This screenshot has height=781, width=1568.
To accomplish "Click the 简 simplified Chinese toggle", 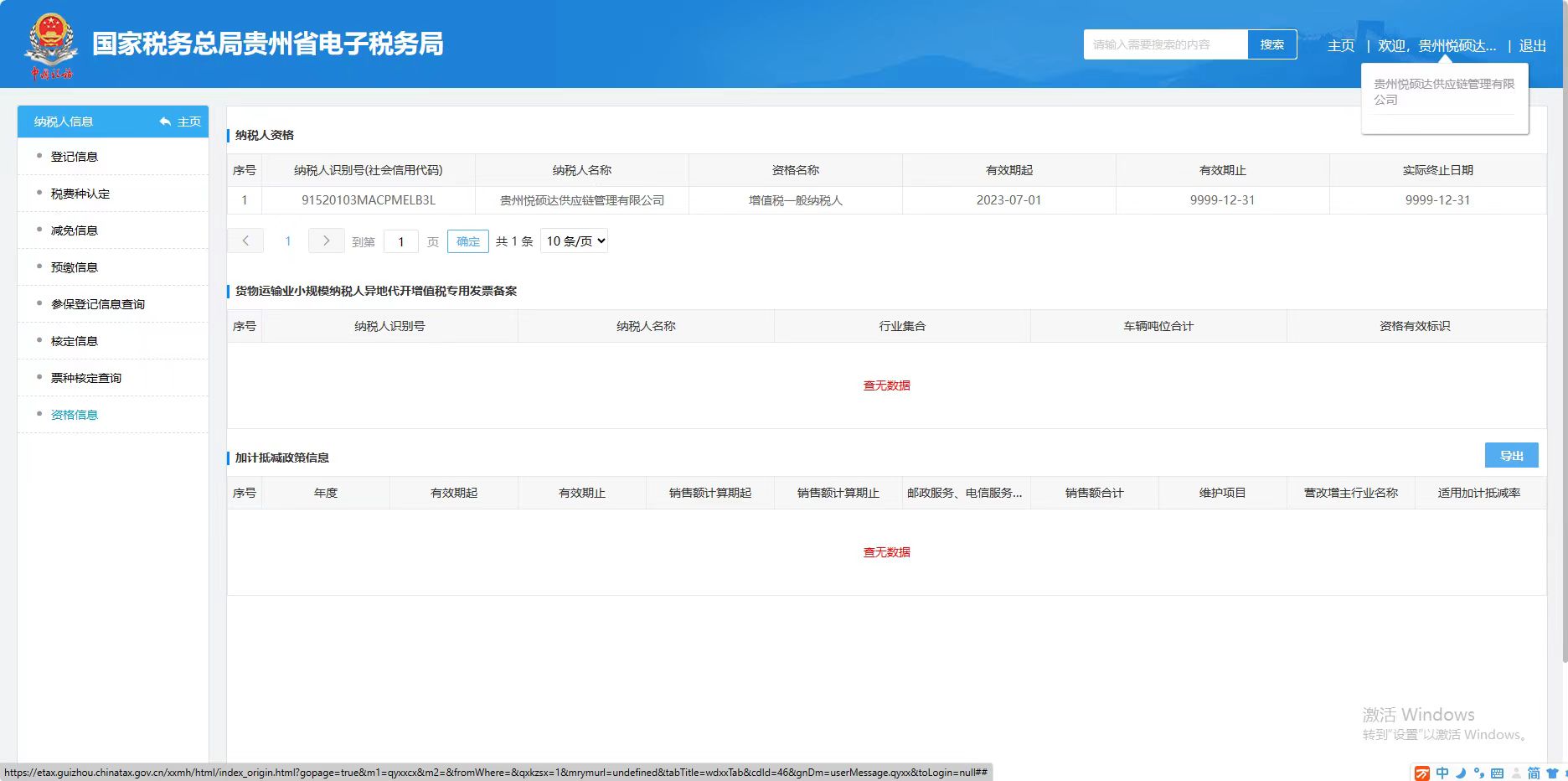I will [1534, 773].
